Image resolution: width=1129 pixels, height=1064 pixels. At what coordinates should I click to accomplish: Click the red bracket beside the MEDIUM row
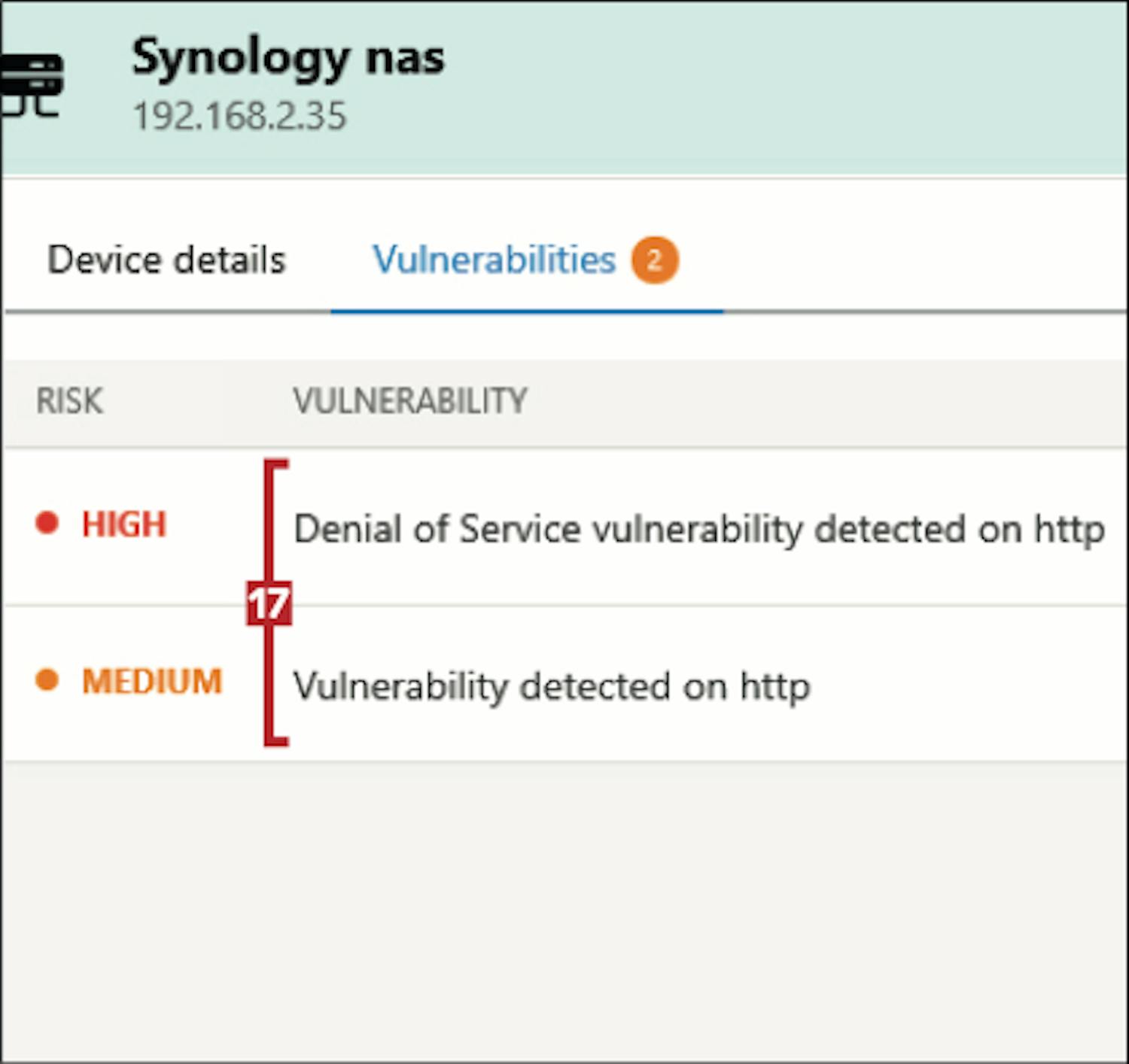[x=269, y=685]
